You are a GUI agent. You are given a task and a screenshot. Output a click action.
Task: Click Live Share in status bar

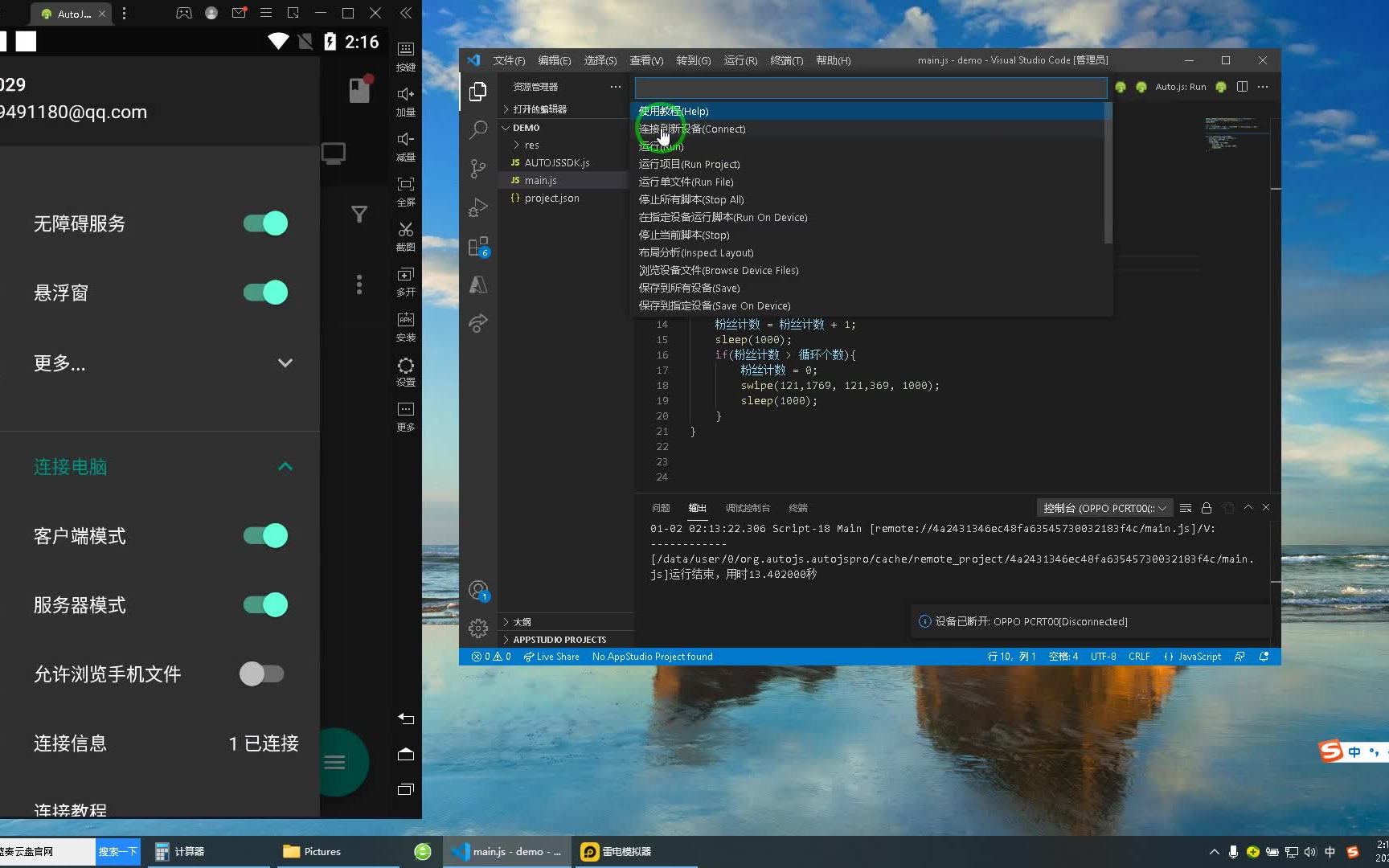(551, 657)
